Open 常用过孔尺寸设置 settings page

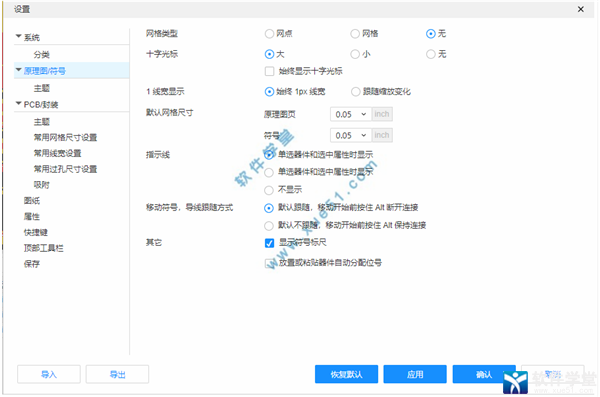point(65,169)
